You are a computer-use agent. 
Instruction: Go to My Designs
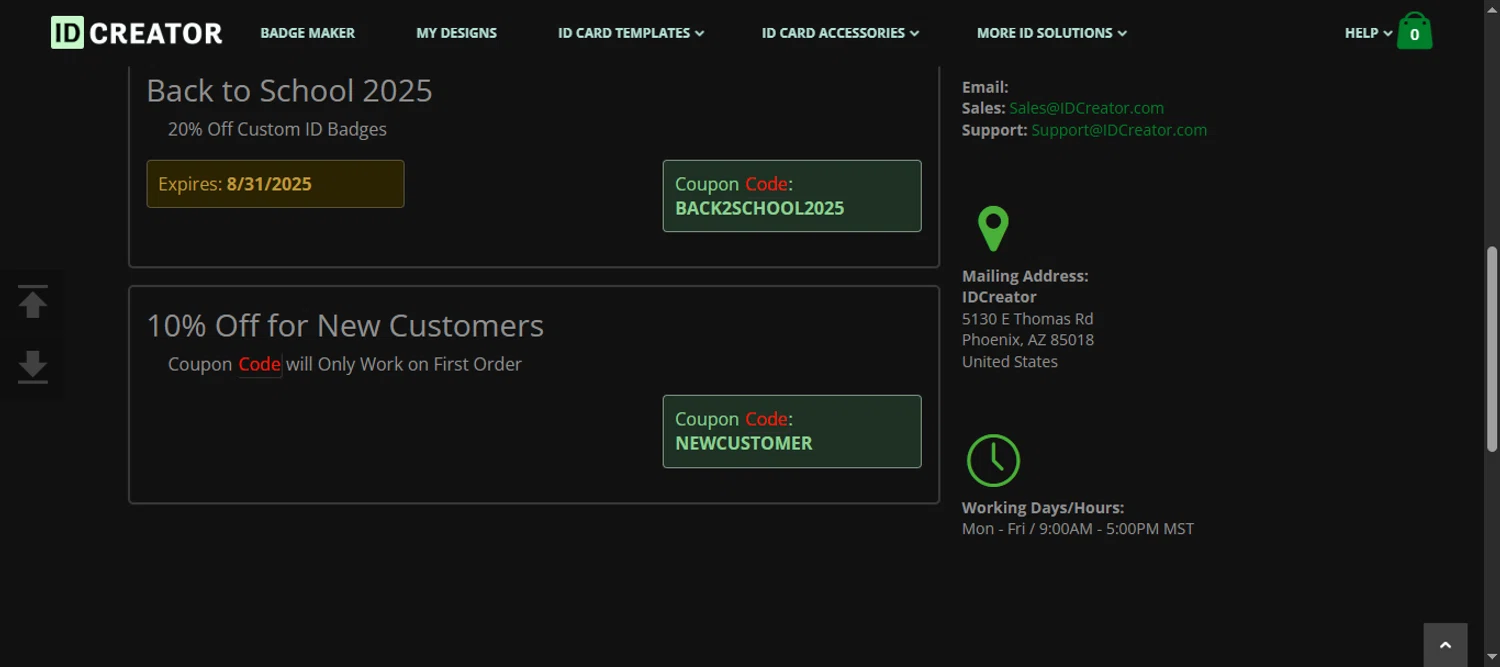(x=456, y=33)
